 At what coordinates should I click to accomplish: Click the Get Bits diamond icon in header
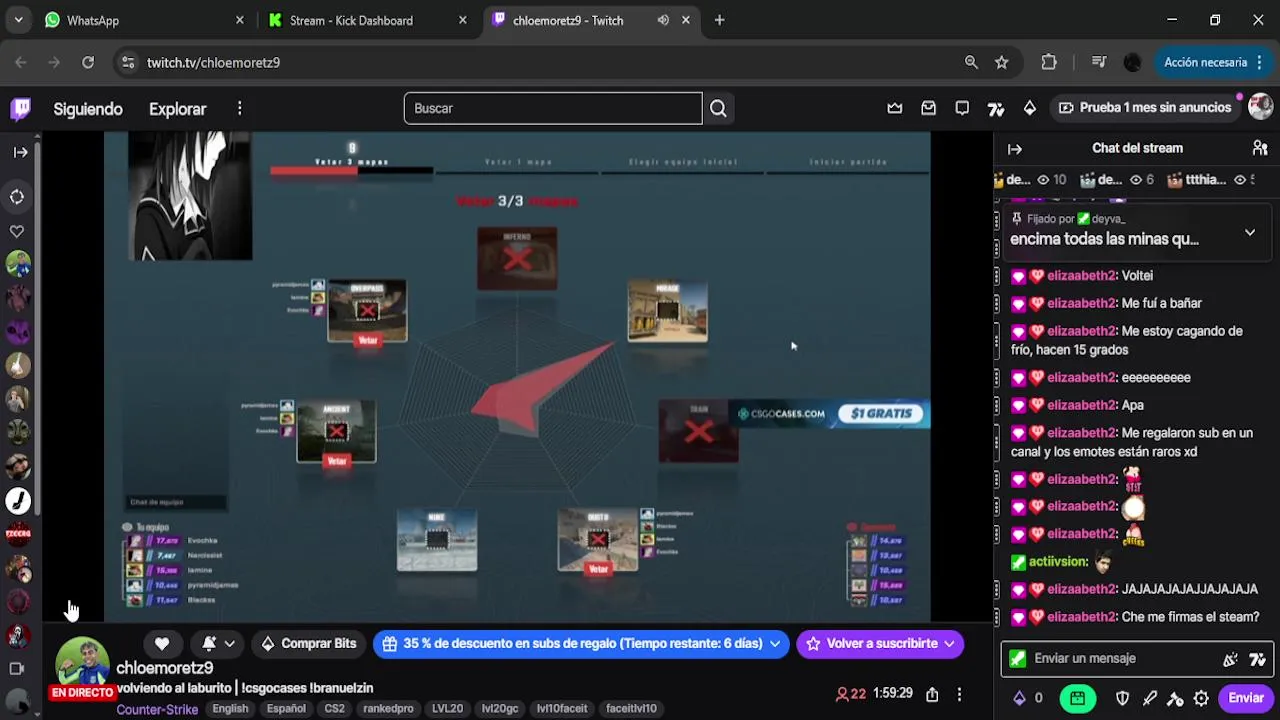click(x=1030, y=108)
